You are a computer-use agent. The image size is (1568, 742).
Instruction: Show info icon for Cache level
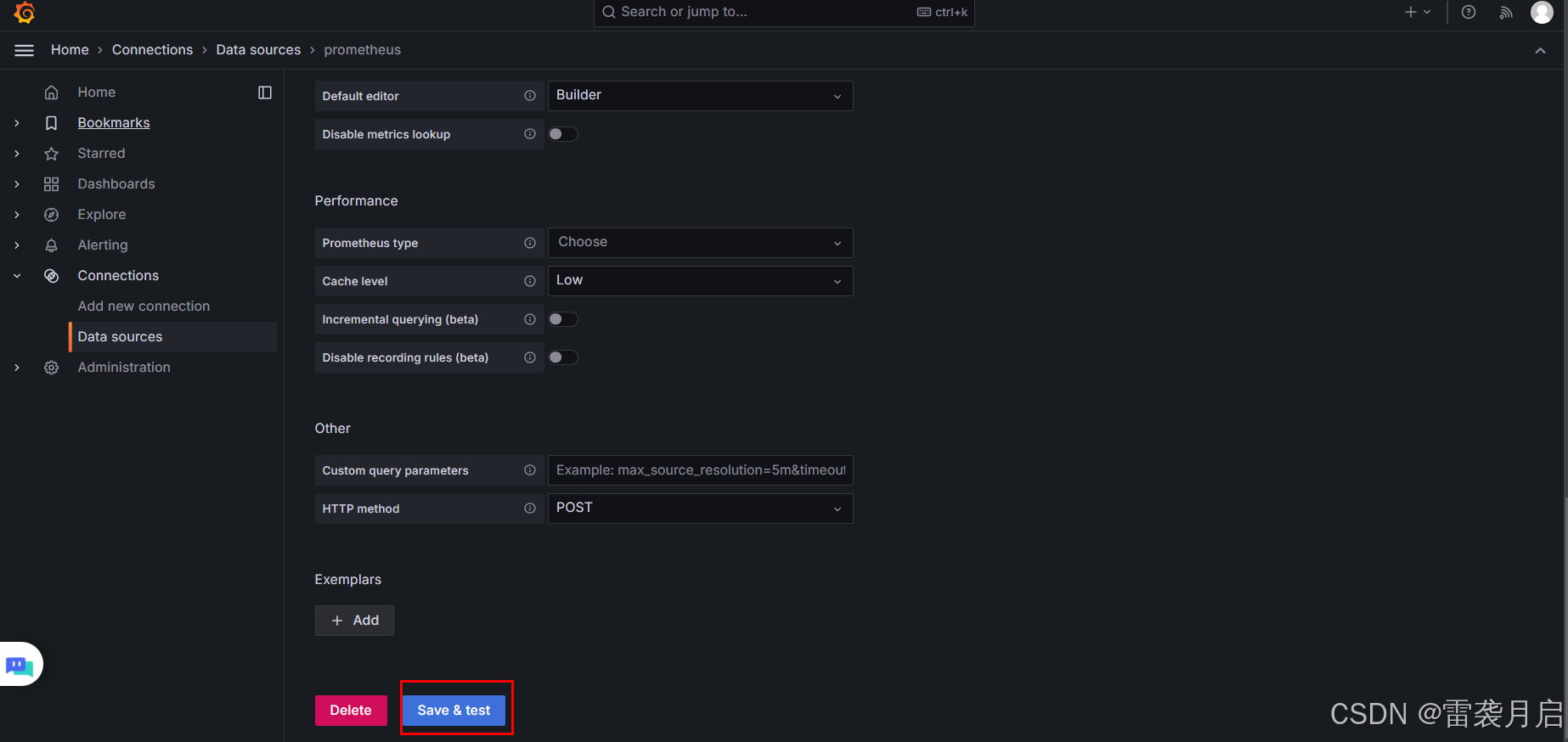coord(530,281)
